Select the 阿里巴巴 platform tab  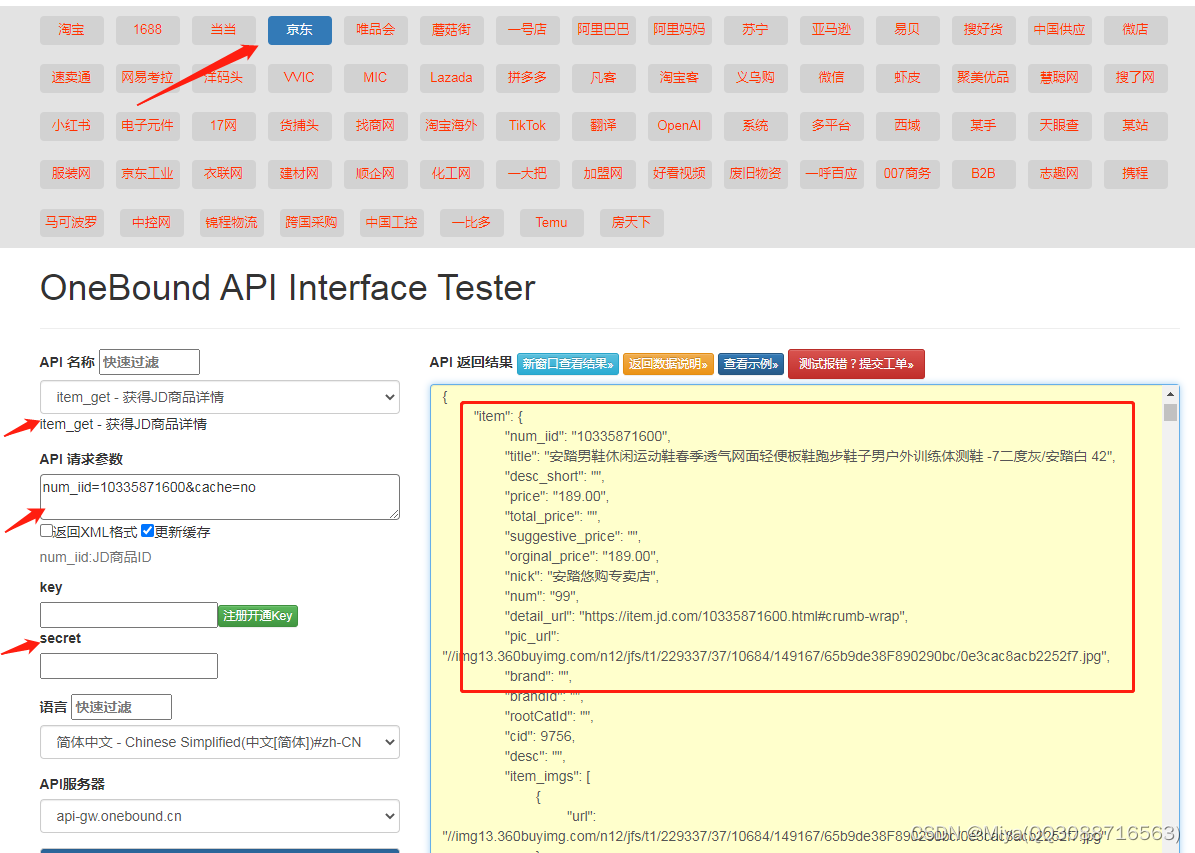pyautogui.click(x=604, y=30)
